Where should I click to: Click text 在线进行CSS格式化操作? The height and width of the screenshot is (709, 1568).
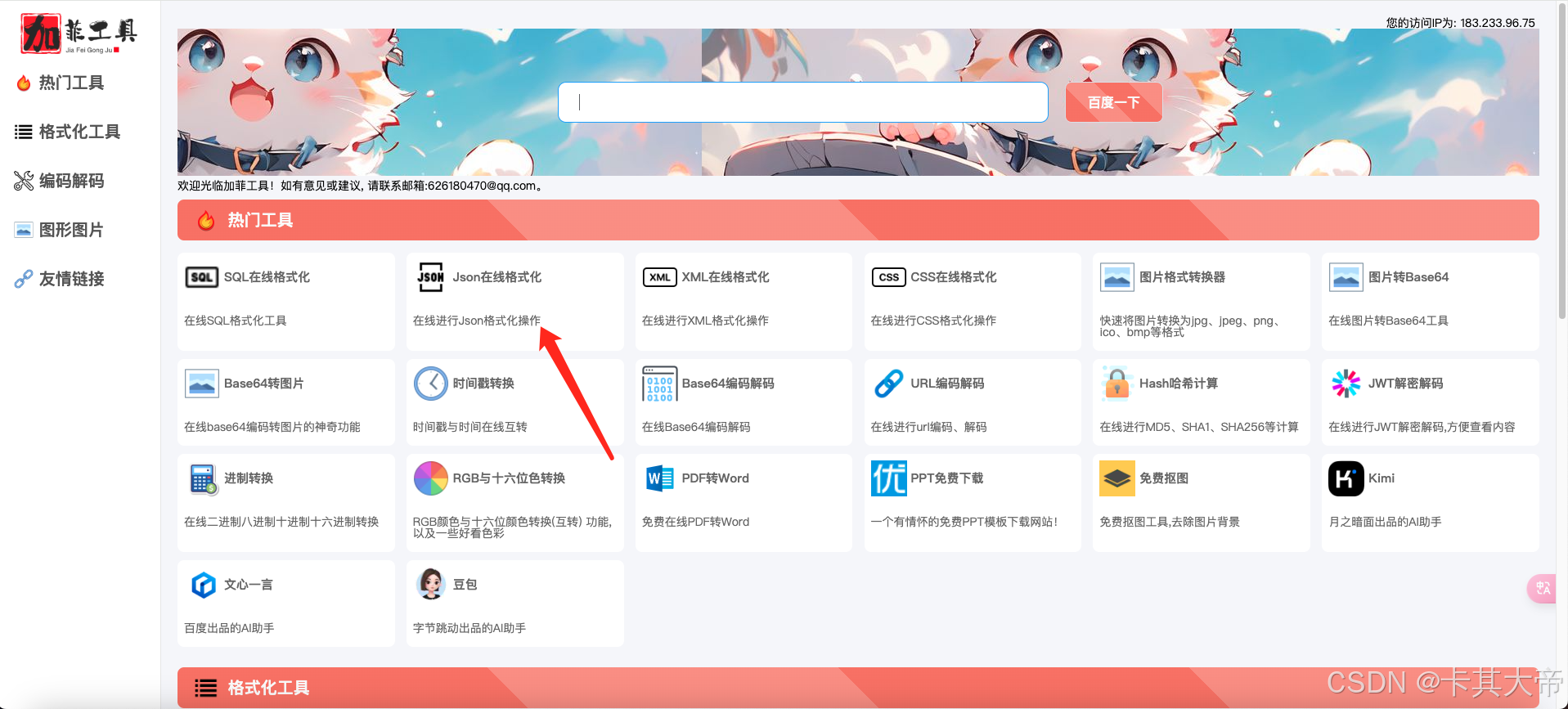933,321
